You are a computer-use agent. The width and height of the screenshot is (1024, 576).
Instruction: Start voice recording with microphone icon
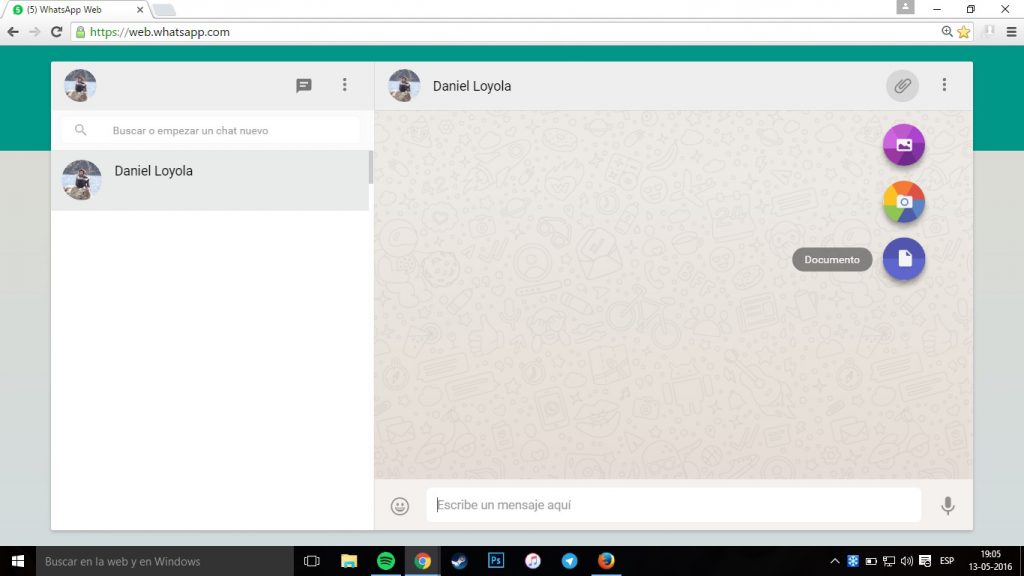947,506
